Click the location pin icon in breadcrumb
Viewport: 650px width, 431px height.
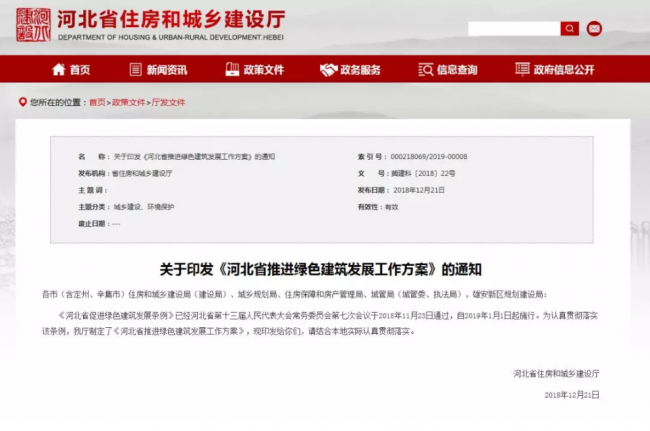click(22, 102)
